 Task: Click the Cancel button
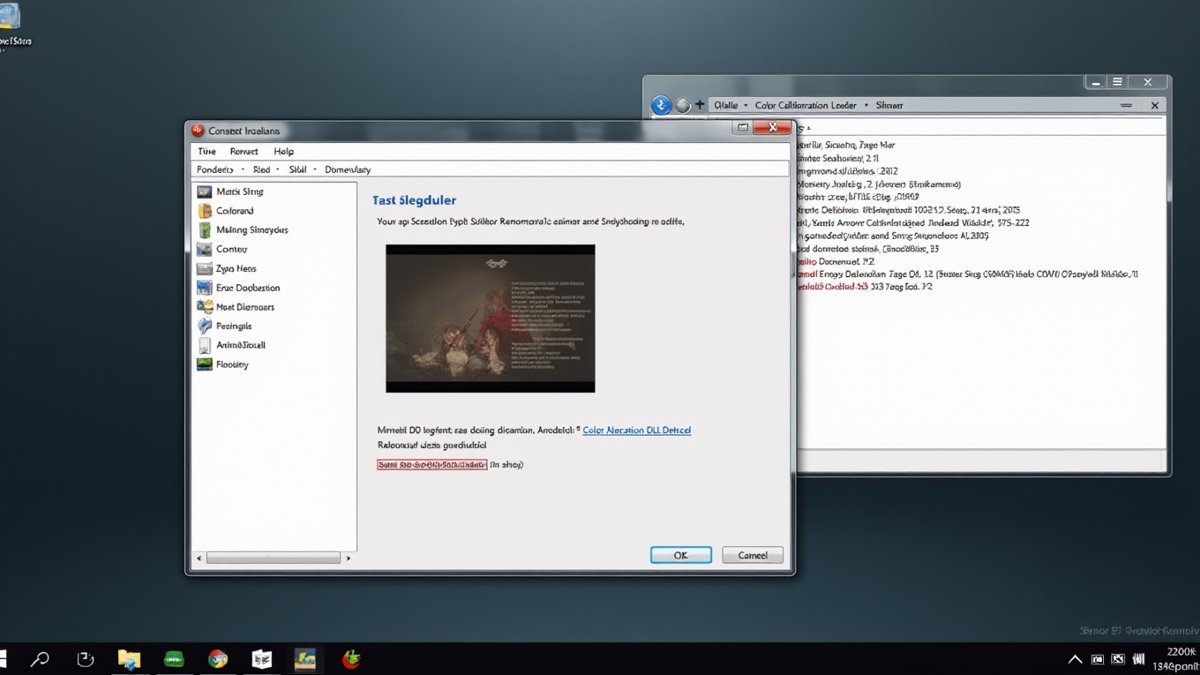[x=753, y=555]
